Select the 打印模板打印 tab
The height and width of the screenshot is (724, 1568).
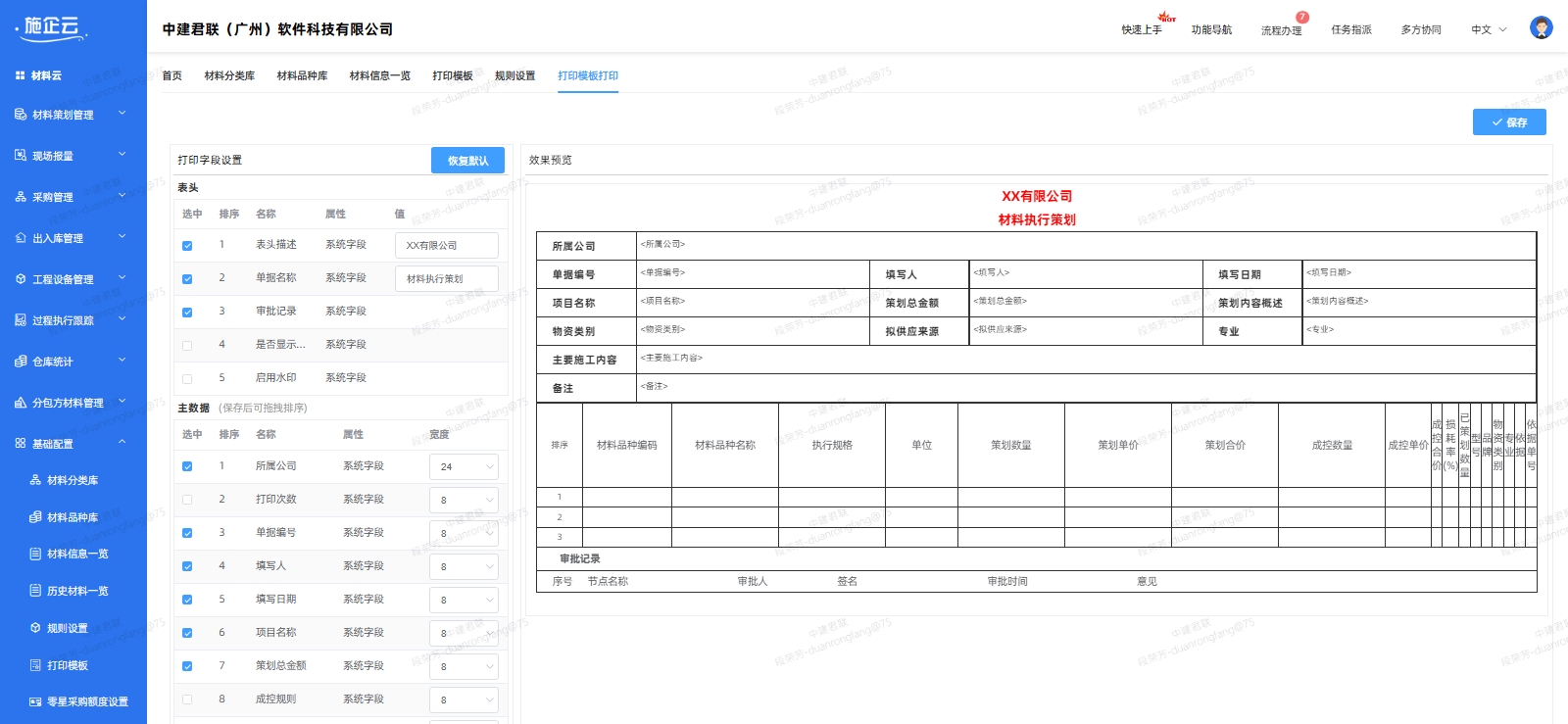coord(588,75)
